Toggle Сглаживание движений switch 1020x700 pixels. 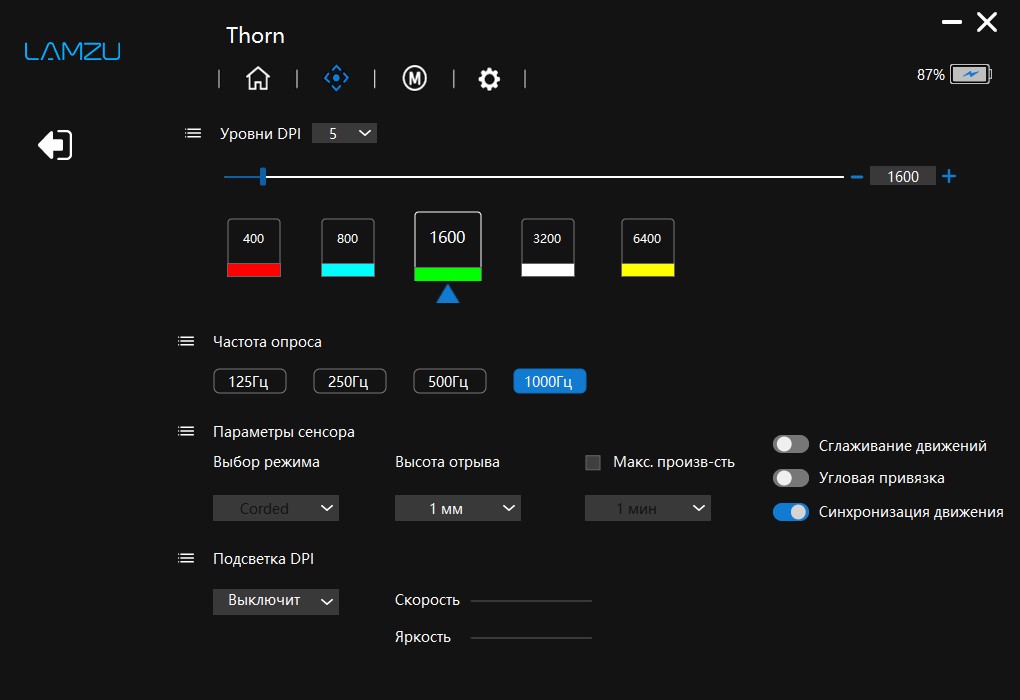click(x=790, y=444)
